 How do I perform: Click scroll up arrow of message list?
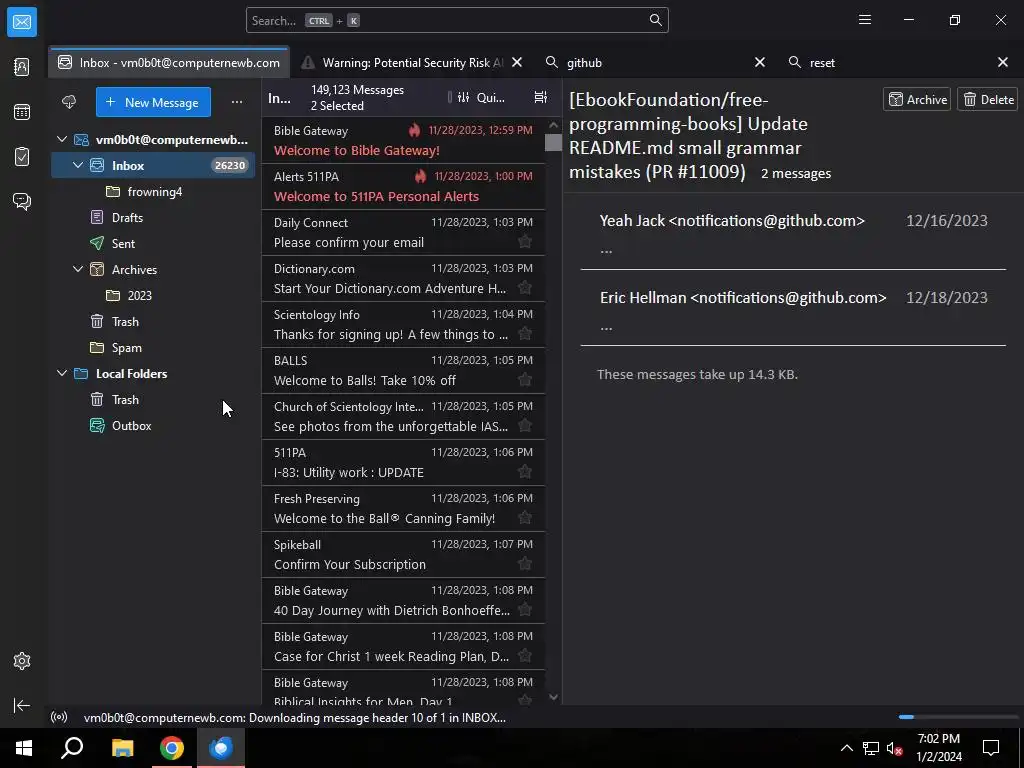click(x=553, y=124)
